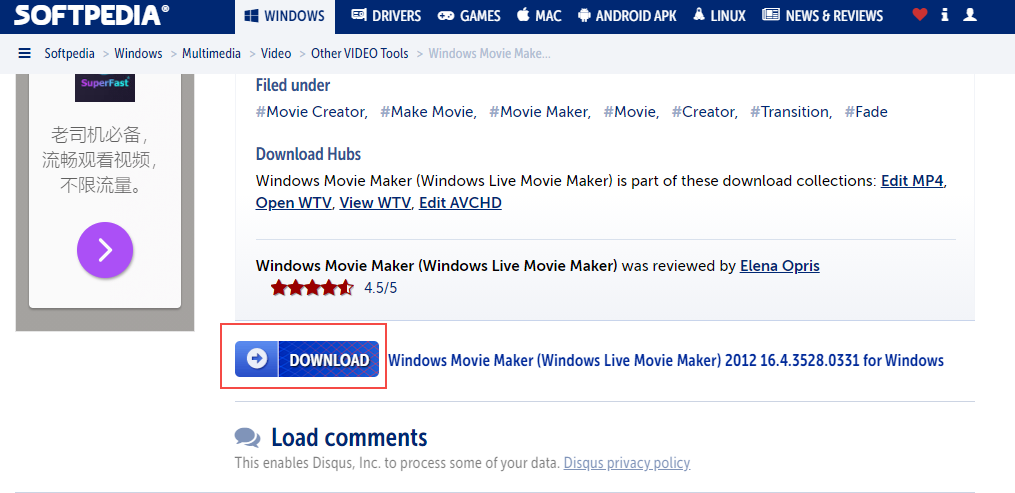
Task: Open the DRIVERS section
Action: pos(386,16)
